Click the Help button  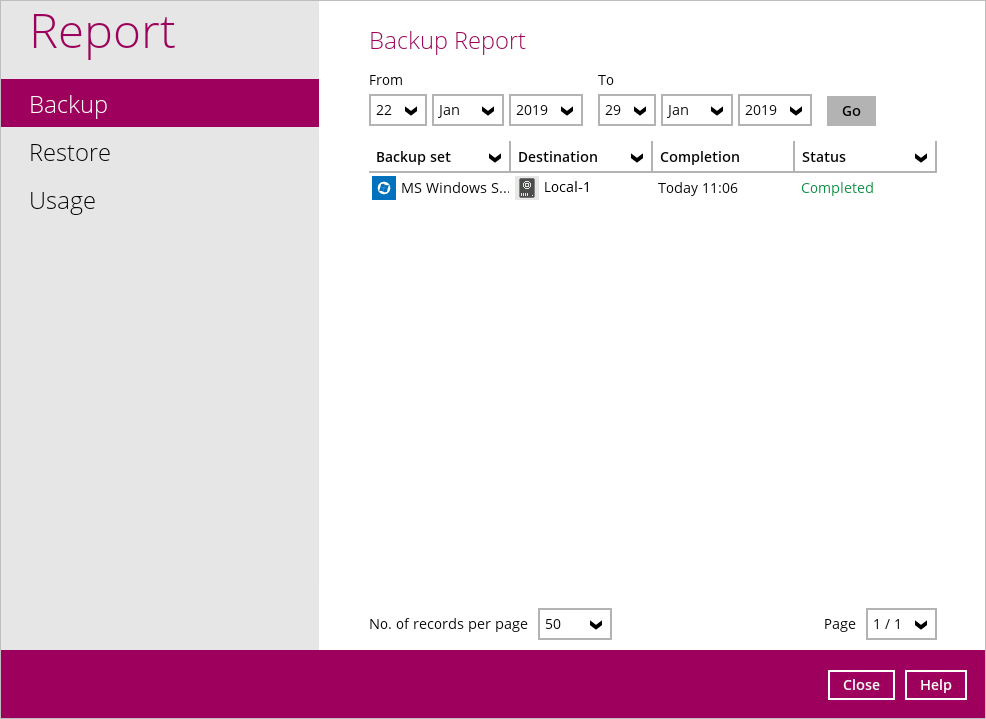935,685
